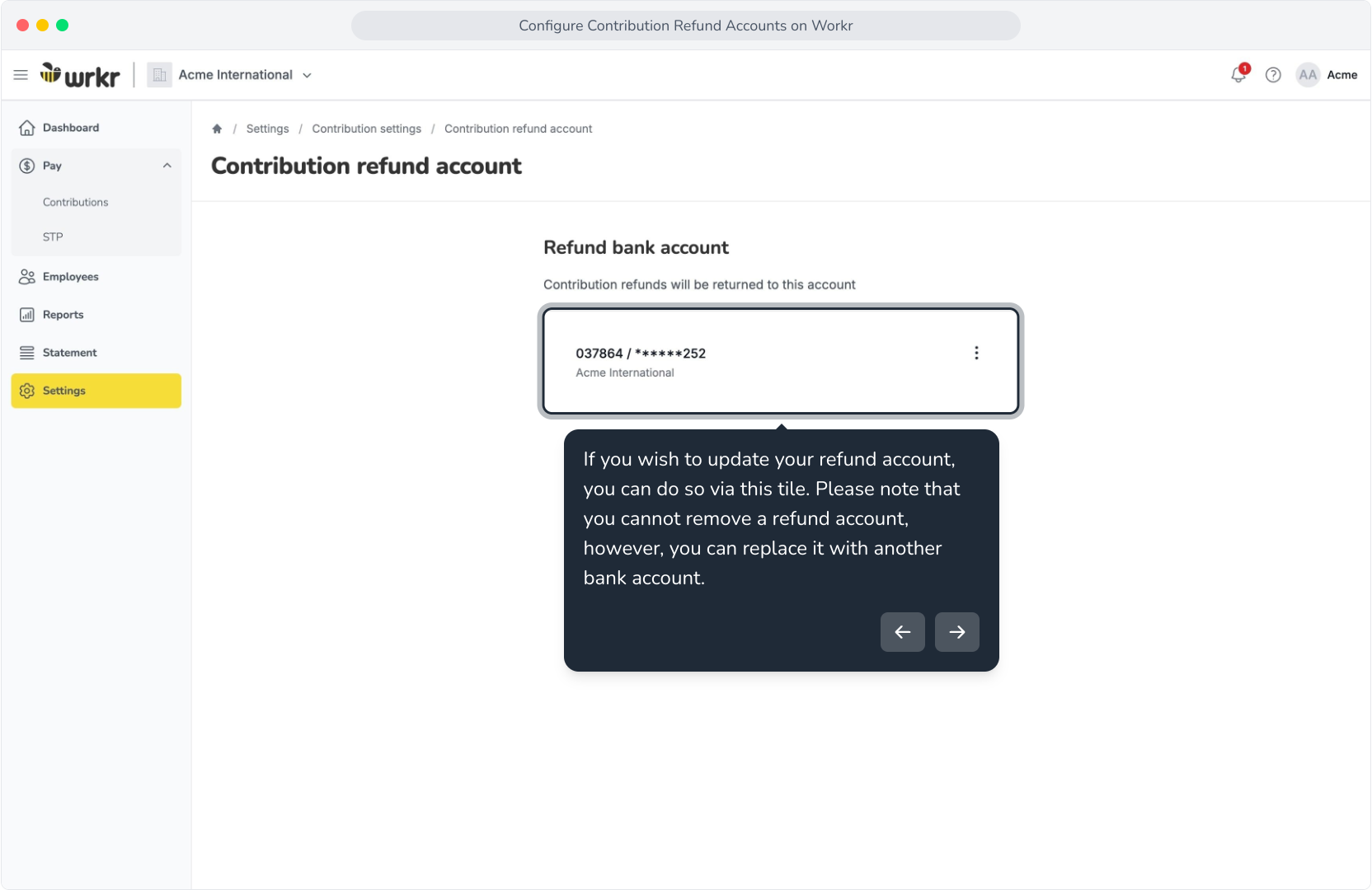Select the refund bank account tile
Screen dimensions: 1372x890
(x=781, y=361)
